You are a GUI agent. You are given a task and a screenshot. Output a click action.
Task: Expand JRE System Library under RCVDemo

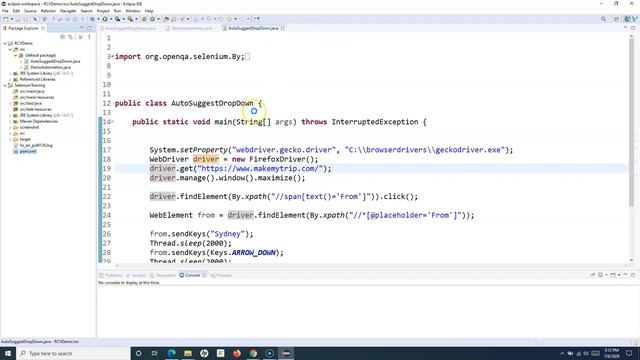pyautogui.click(x=10, y=73)
